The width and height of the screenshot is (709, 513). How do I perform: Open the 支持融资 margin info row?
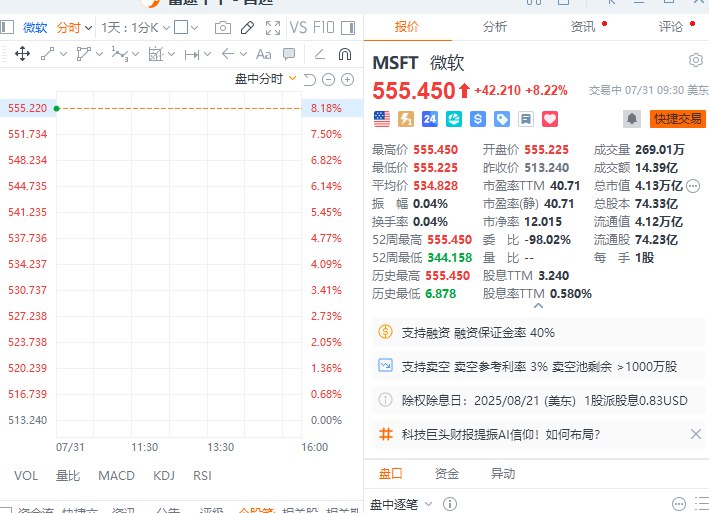pos(539,333)
